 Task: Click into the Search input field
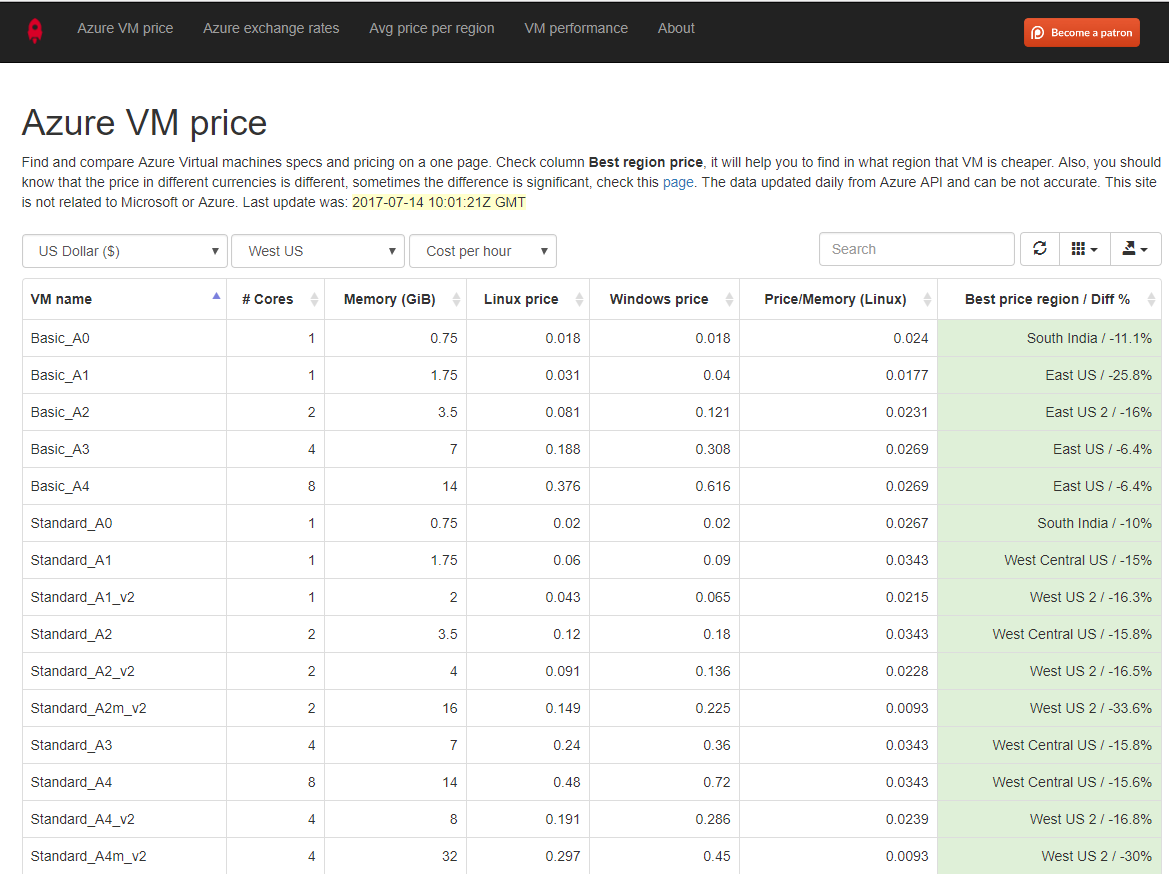[x=916, y=249]
